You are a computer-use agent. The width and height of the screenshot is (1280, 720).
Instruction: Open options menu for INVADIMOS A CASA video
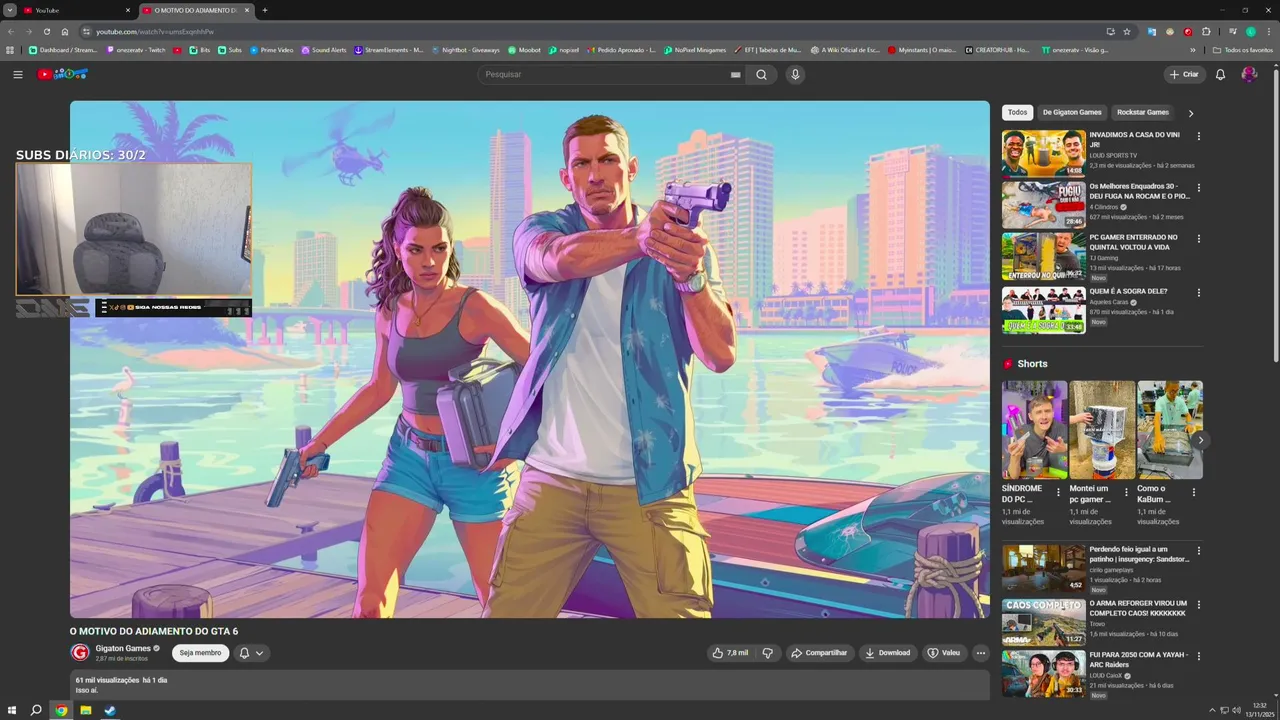tap(1199, 136)
